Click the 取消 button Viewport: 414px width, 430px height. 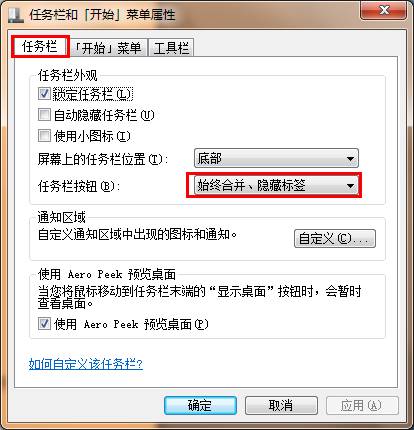281,405
